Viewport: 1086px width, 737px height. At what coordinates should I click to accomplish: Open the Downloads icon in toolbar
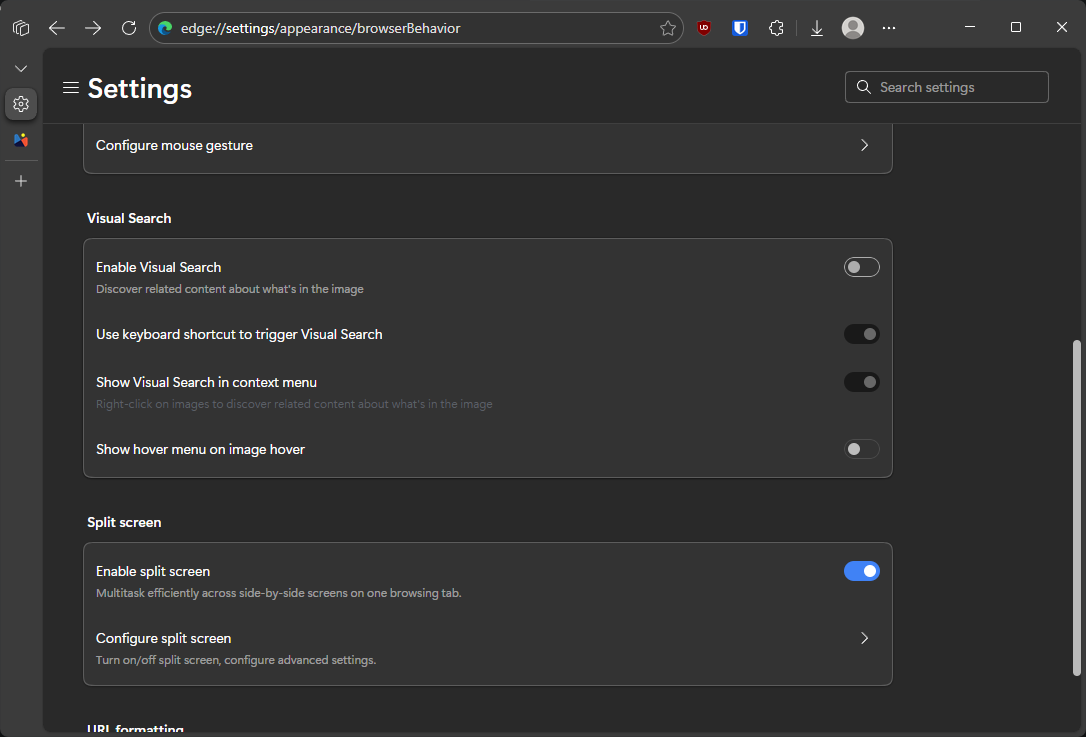pos(817,28)
